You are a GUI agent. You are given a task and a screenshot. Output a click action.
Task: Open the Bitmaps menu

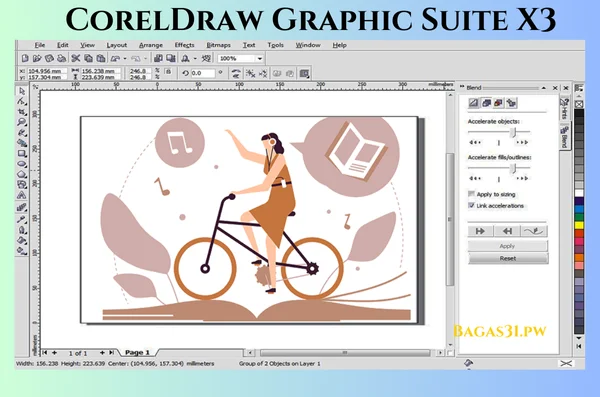(x=218, y=45)
